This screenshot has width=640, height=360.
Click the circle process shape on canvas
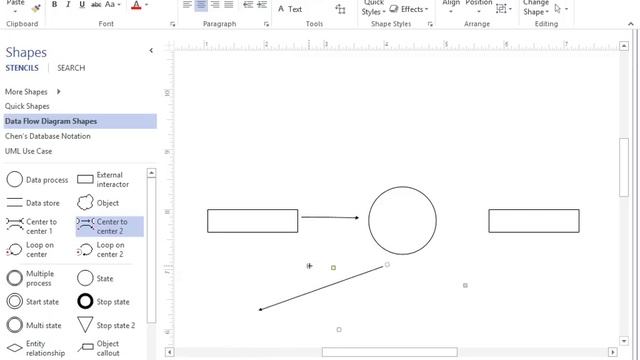point(402,220)
